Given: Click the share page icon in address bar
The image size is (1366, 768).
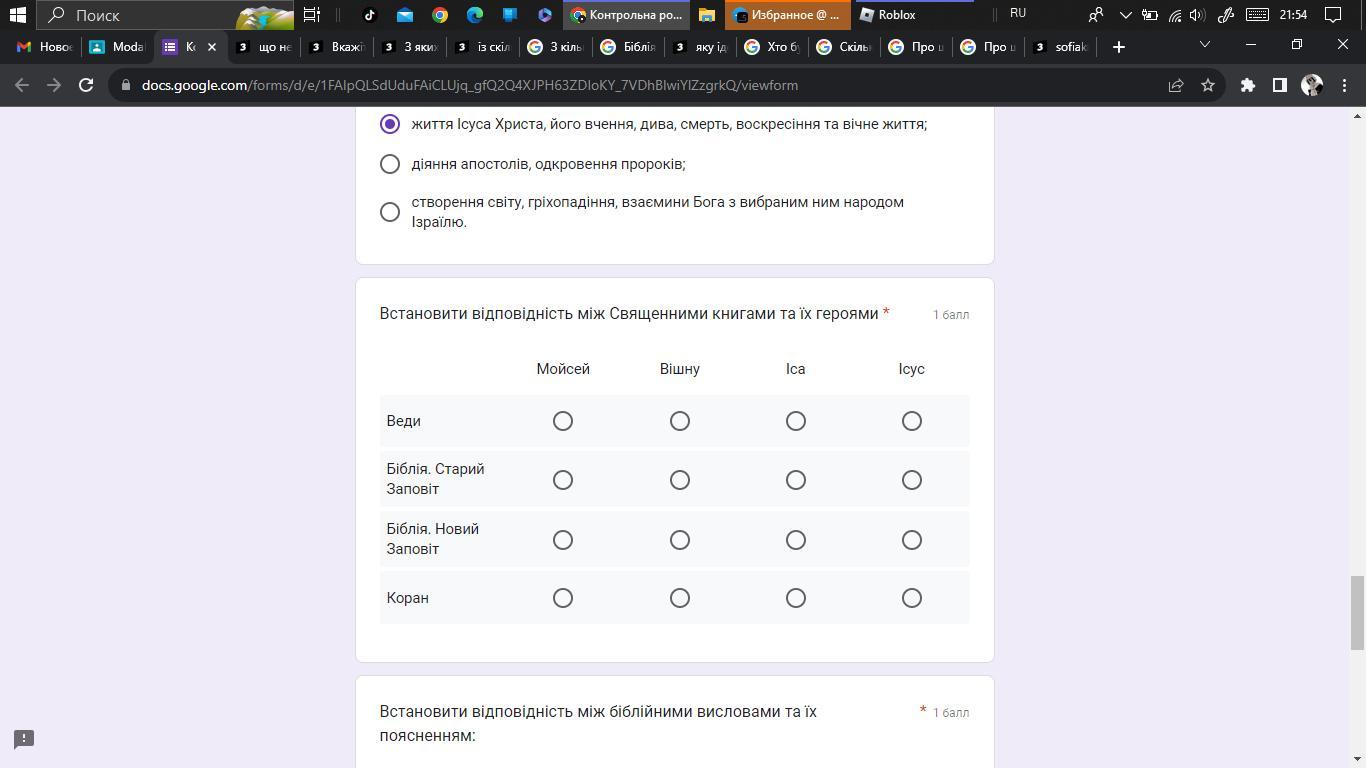Looking at the screenshot, I should [1176, 85].
